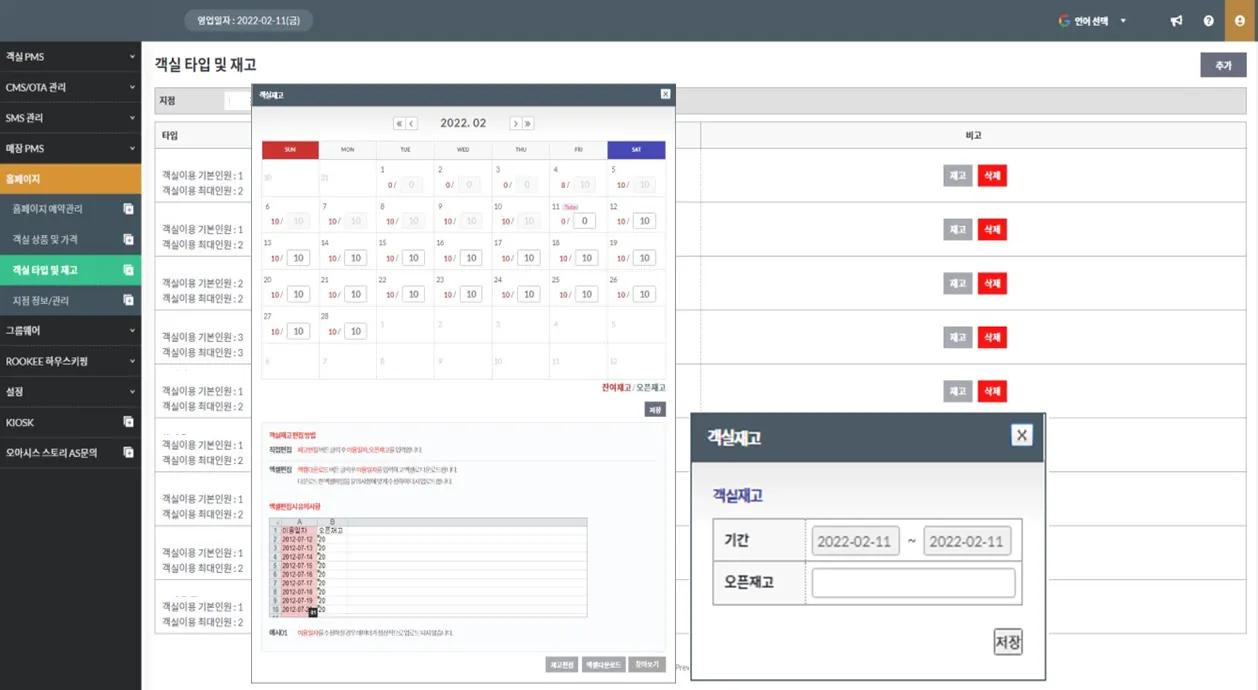Click the icon beside 오아시스 스토리 AS문의
The width and height of the screenshot is (1258, 690).
tap(128, 452)
